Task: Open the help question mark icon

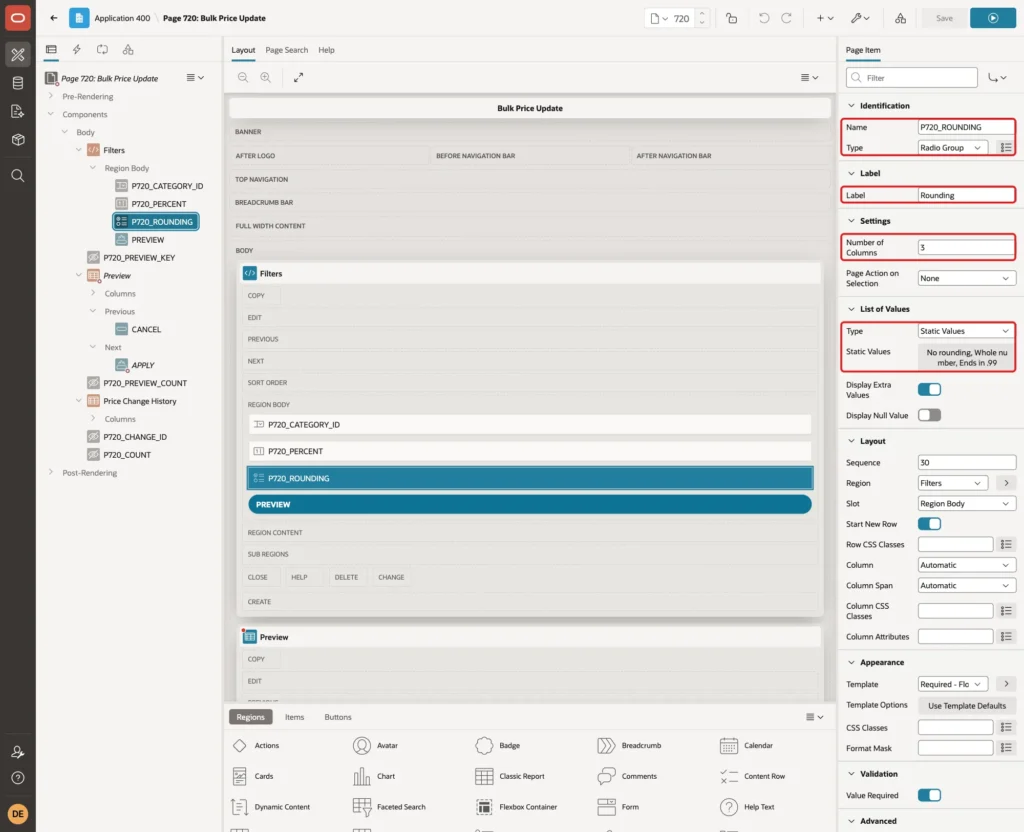Action: pyautogui.click(x=18, y=778)
